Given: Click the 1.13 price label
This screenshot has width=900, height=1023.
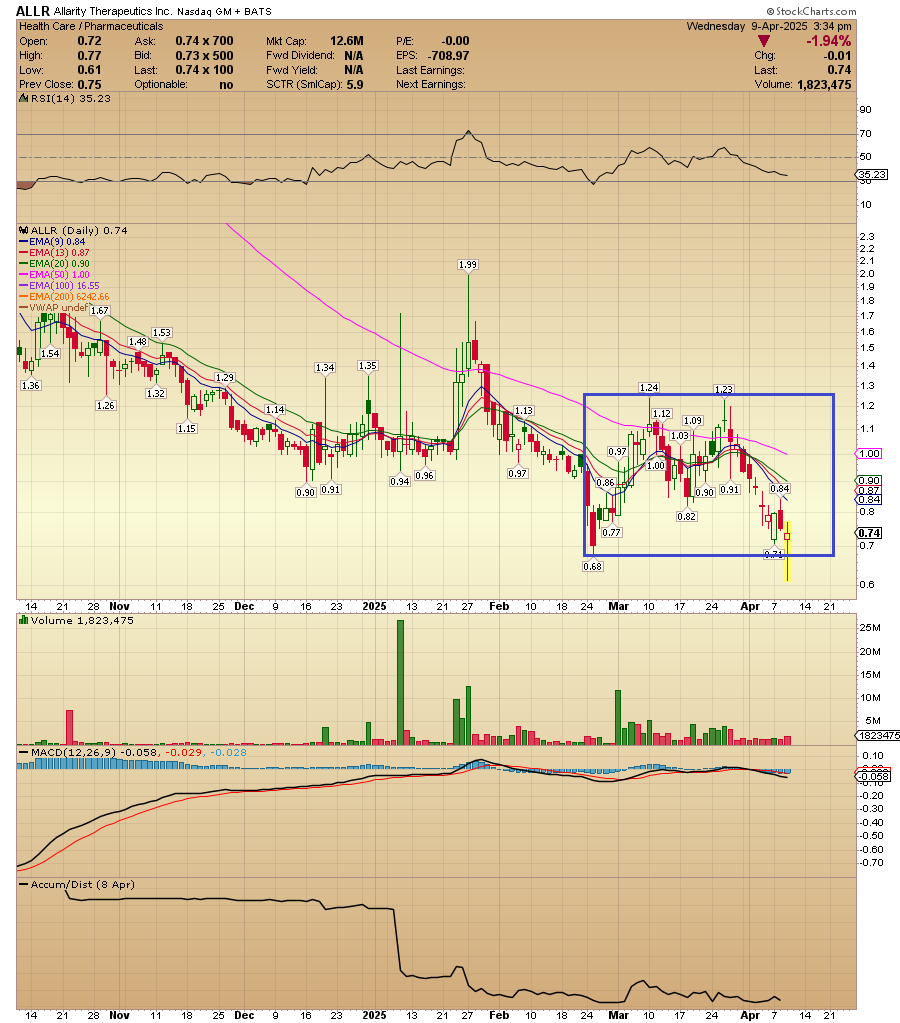Looking at the screenshot, I should click(x=523, y=411).
